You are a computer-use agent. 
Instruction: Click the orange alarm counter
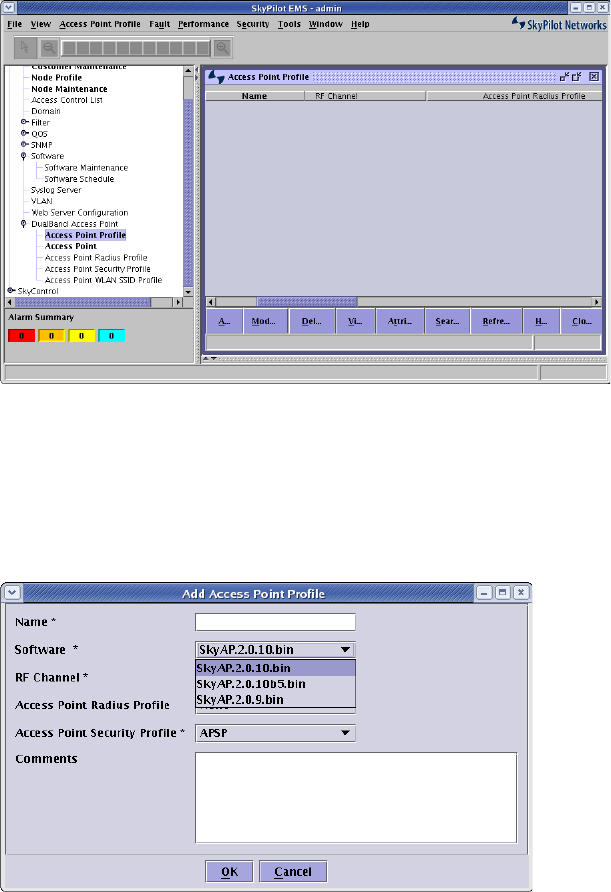pos(51,336)
